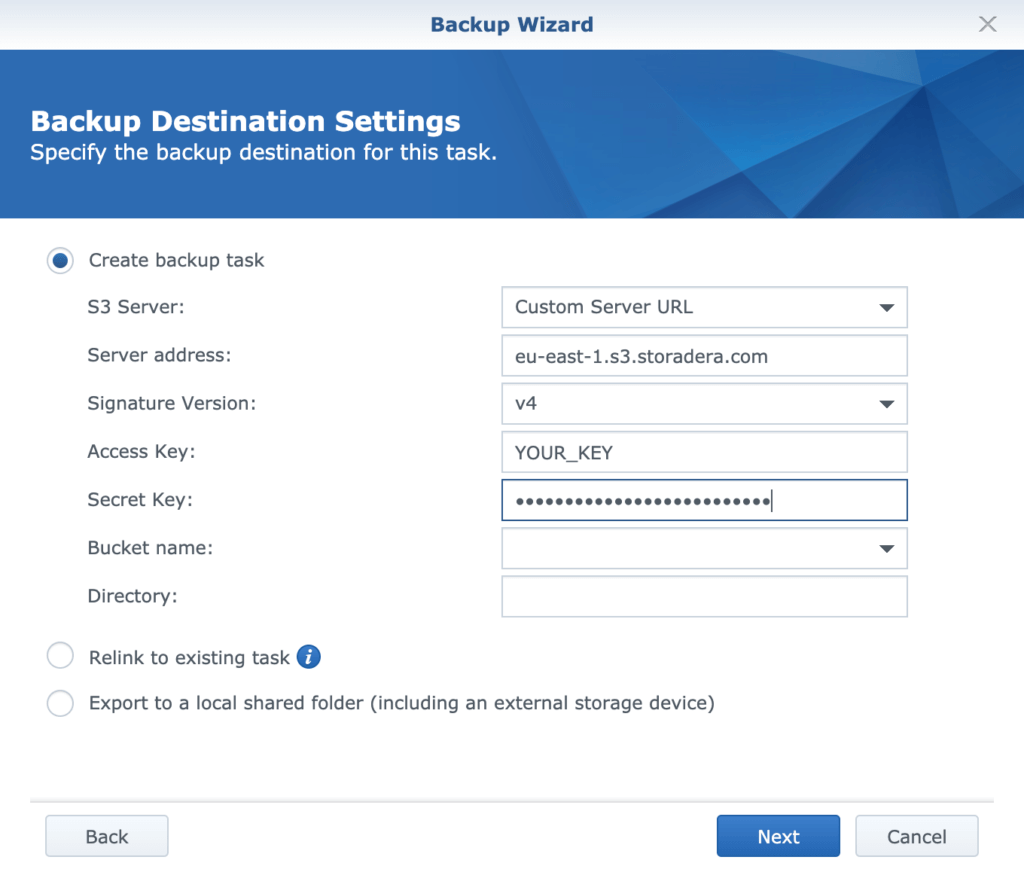Click the Backup Wizard title bar text
Viewport: 1024px width, 869px height.
click(511, 24)
